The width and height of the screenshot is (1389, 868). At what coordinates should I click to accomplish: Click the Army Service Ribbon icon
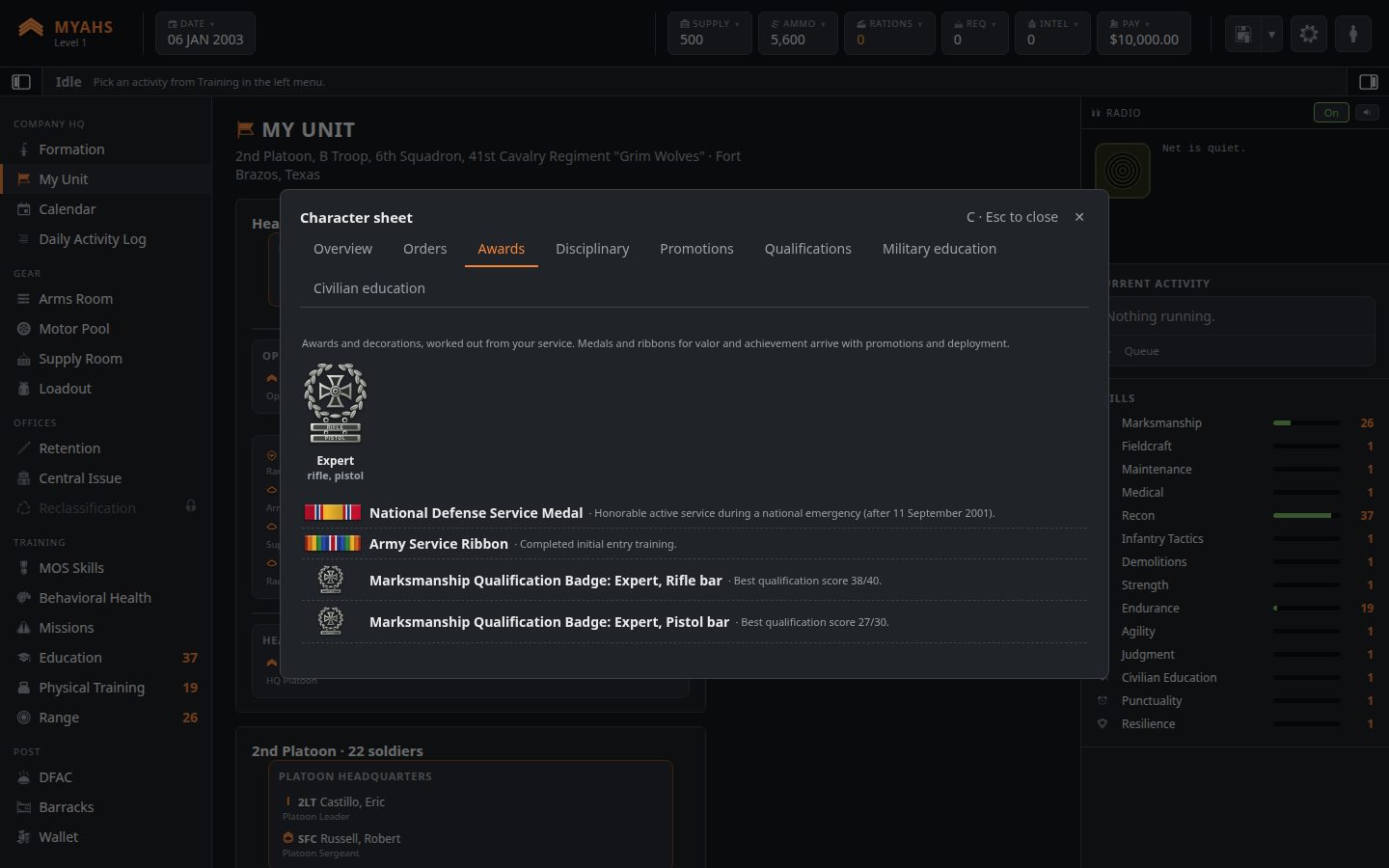333,544
